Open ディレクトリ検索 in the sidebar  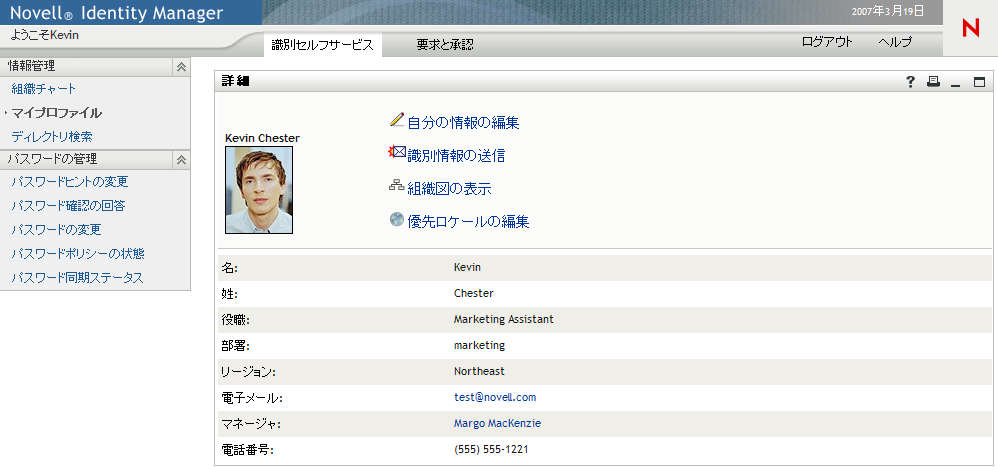(52, 137)
